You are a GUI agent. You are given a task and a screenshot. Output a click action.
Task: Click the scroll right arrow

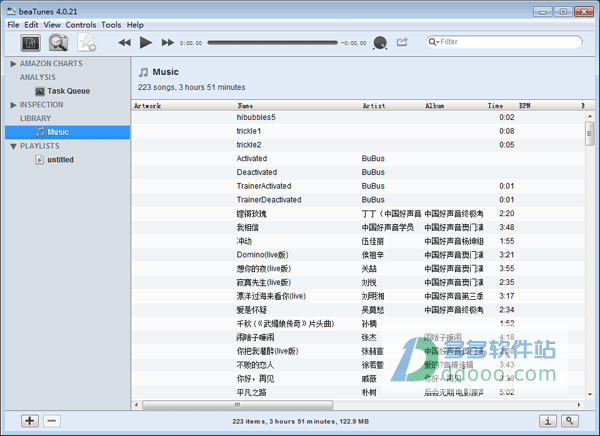click(x=579, y=405)
